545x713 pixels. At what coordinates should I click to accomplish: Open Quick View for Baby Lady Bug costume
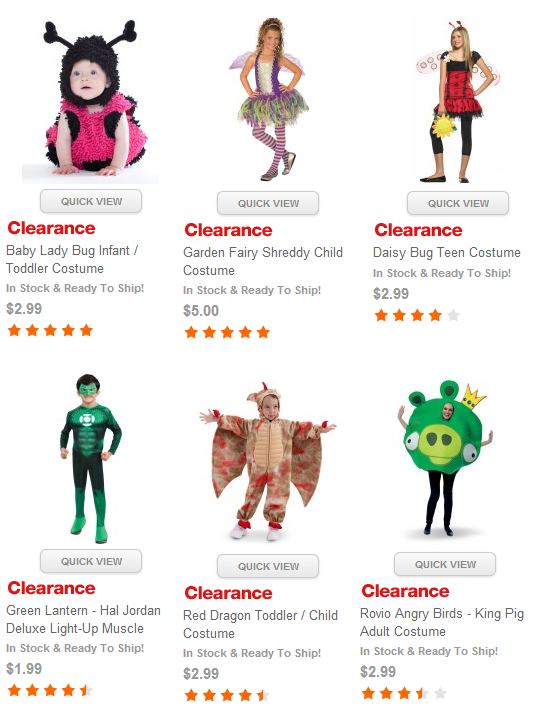(x=91, y=201)
